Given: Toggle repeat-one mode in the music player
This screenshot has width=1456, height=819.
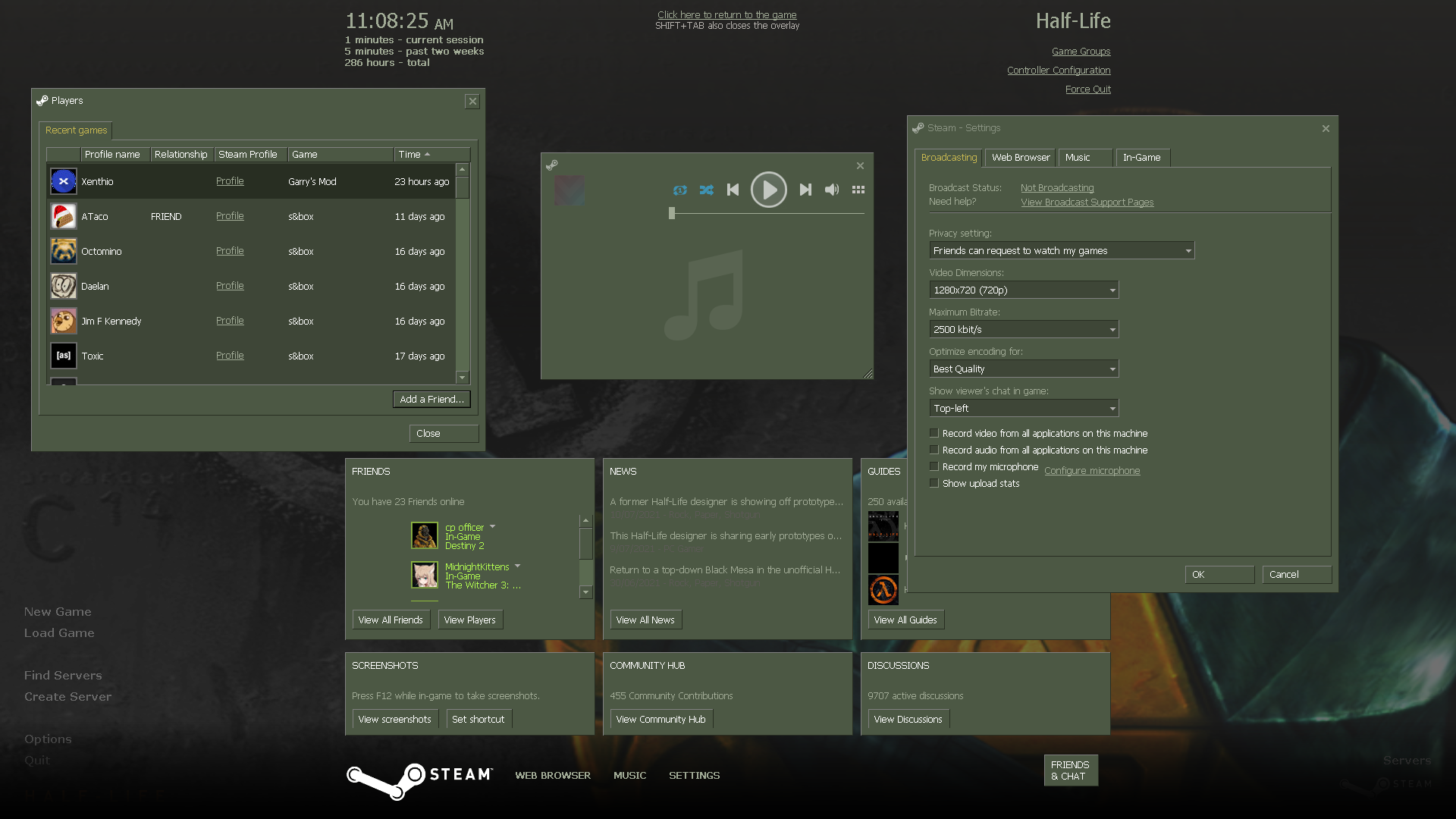Looking at the screenshot, I should (680, 190).
